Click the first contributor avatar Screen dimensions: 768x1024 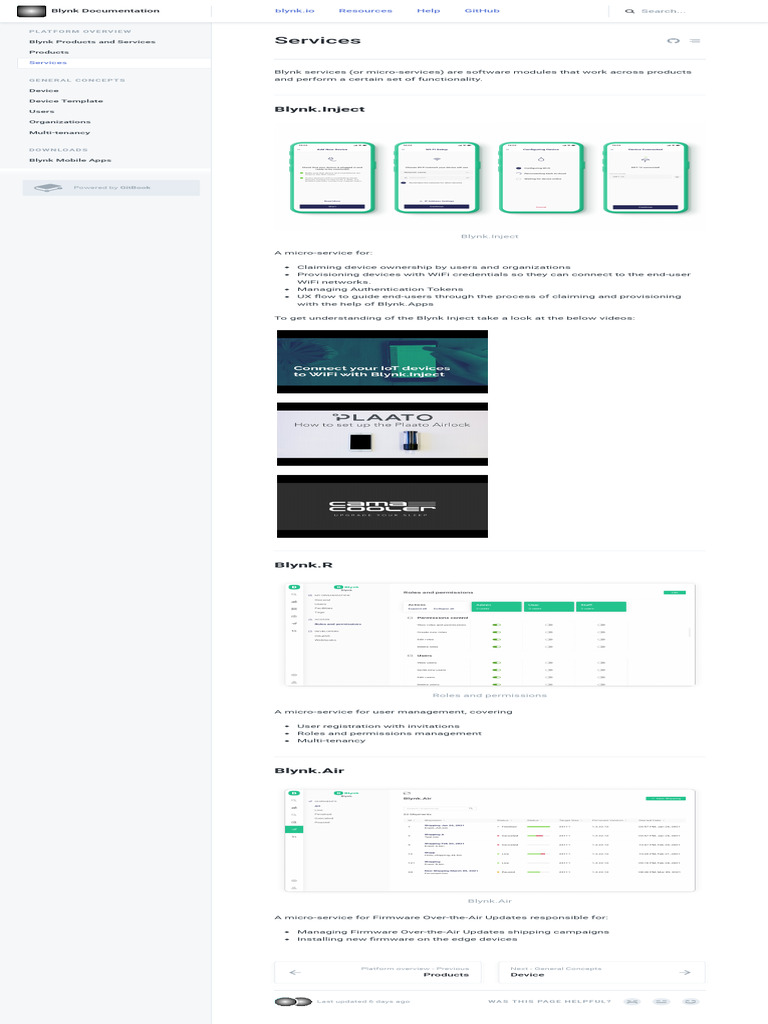tap(285, 1001)
